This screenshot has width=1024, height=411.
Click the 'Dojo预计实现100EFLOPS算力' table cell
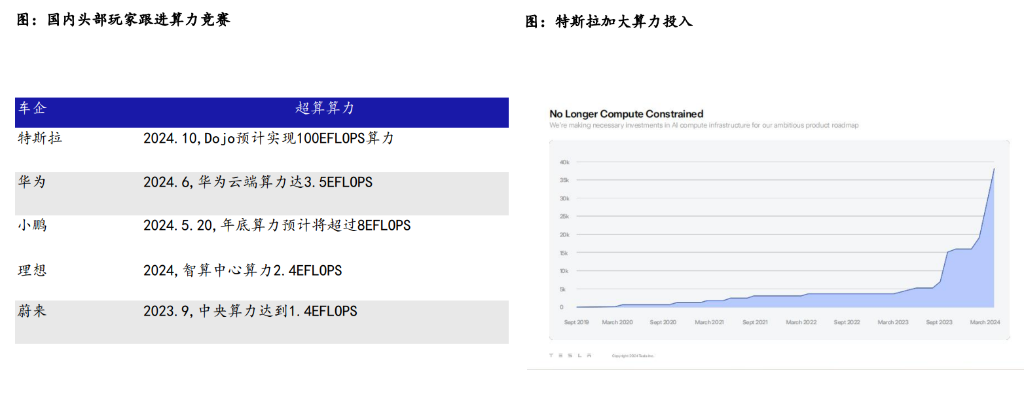[268, 139]
